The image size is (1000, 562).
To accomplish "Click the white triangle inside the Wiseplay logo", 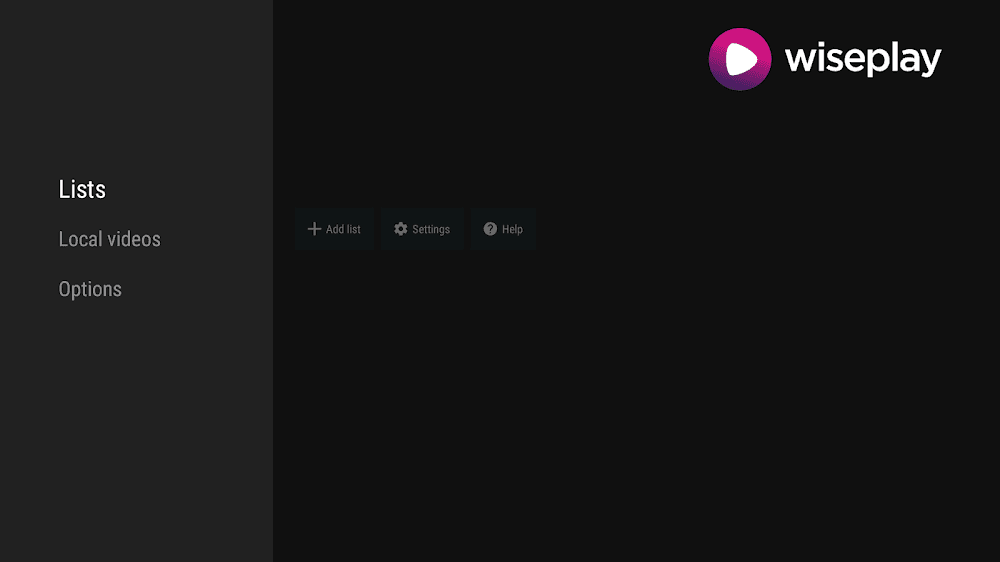I will (740, 60).
